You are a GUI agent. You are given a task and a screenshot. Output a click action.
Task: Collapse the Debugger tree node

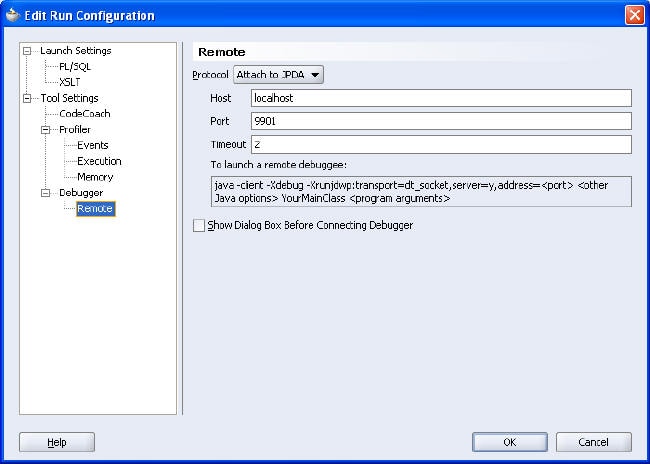click(46, 193)
